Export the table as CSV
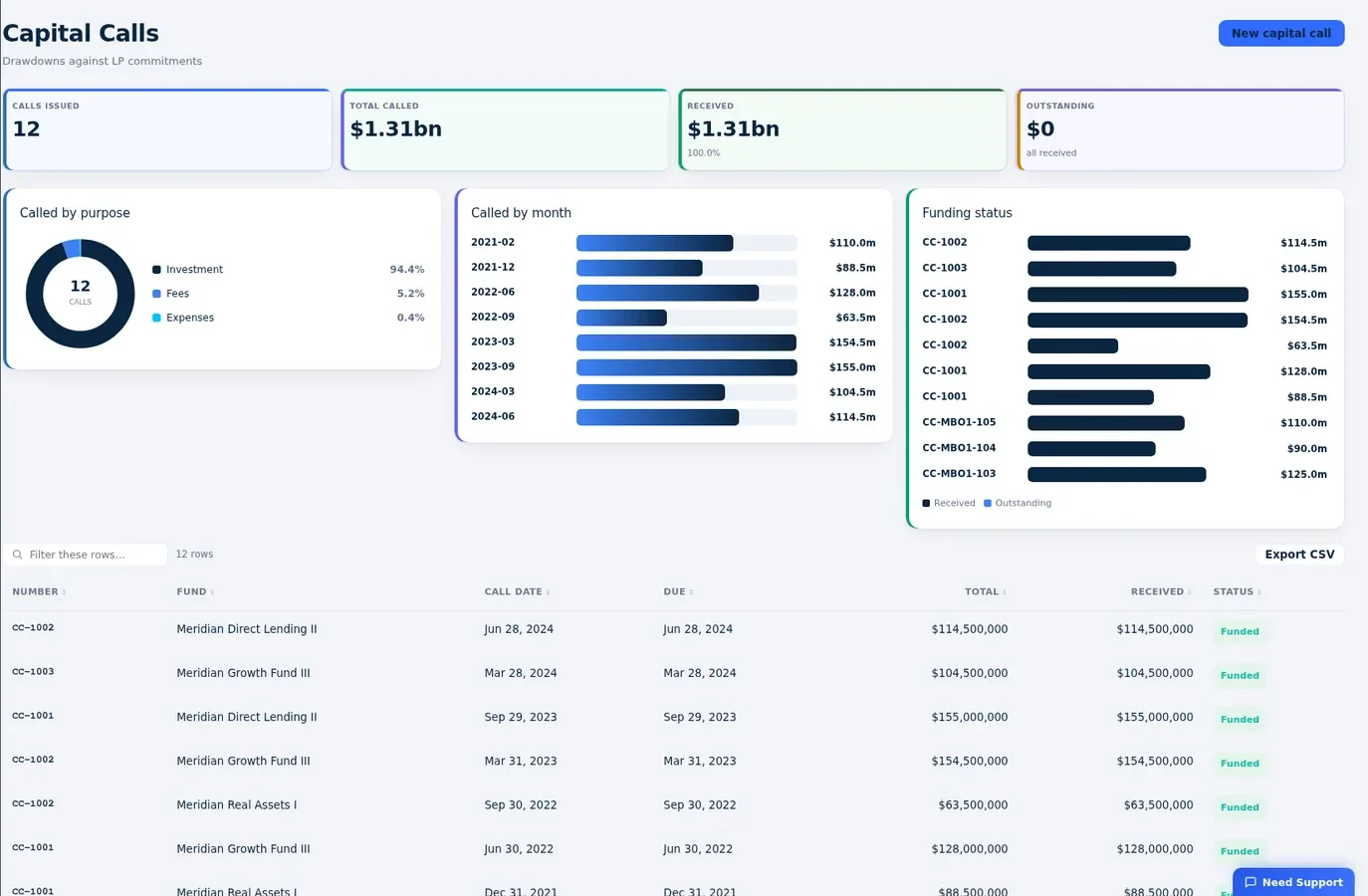Screen dimensions: 1368x896 point(1299,555)
